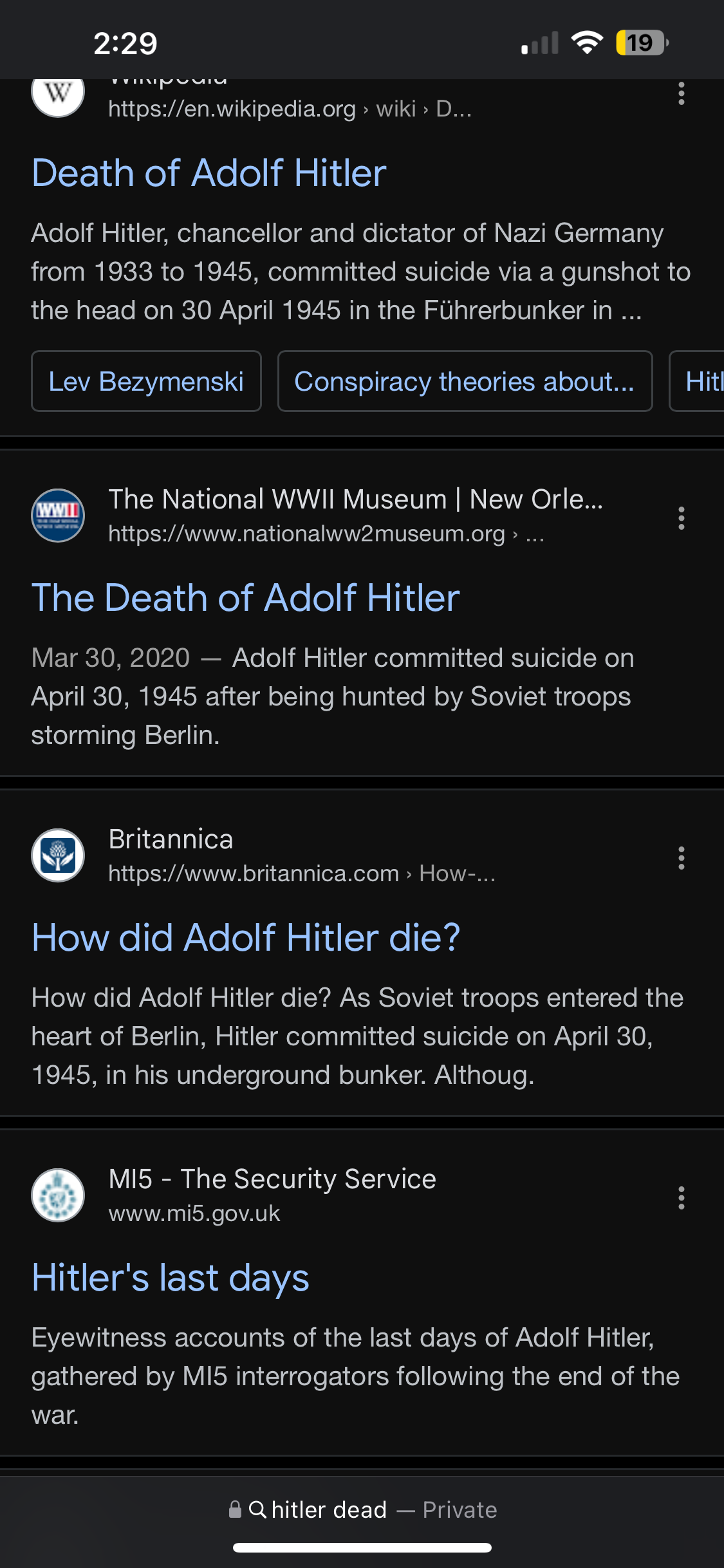Open three-dot menu for MI5 result
724x1568 pixels.
coord(681,1198)
